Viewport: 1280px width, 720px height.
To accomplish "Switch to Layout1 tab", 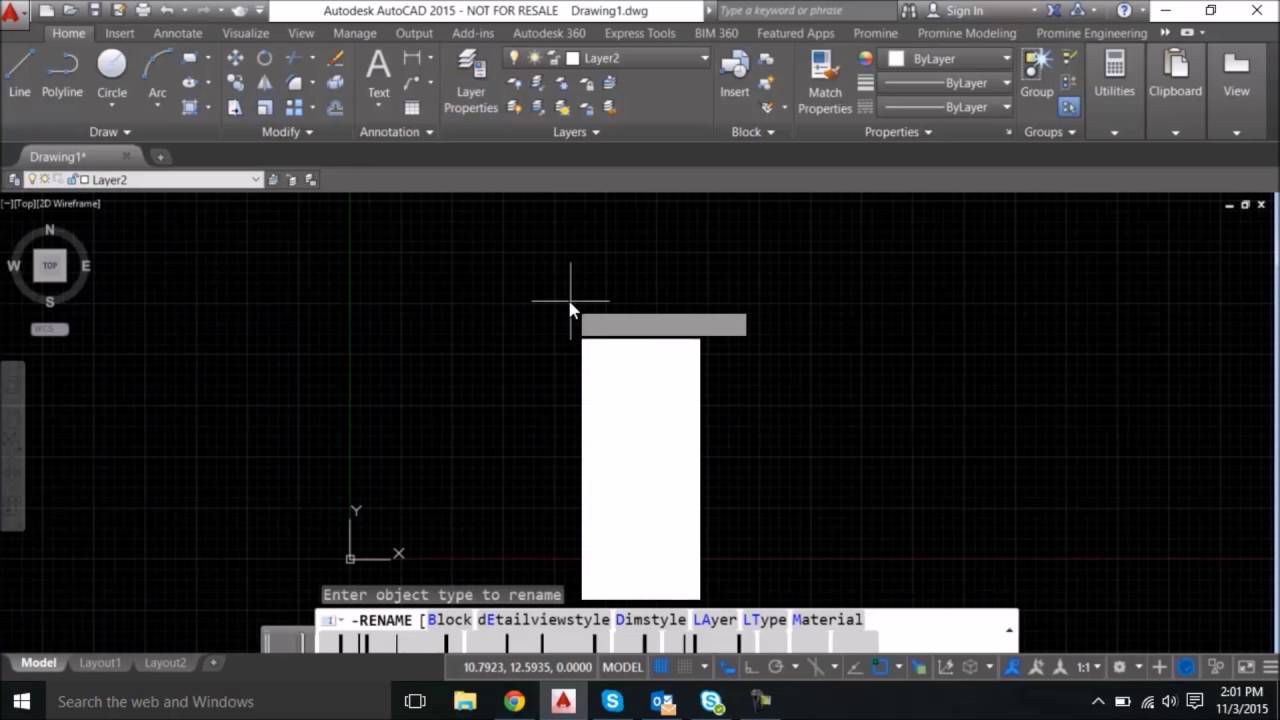I will 100,663.
